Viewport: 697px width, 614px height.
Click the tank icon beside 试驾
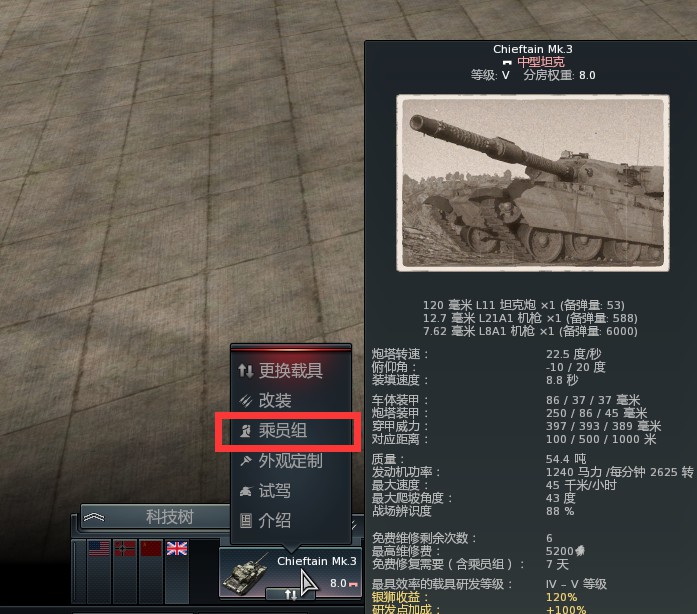245,491
